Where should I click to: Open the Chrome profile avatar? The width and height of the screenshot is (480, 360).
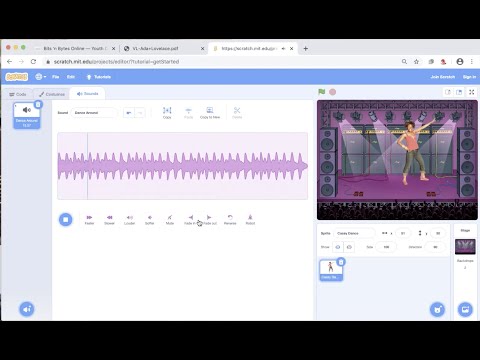(x=460, y=62)
